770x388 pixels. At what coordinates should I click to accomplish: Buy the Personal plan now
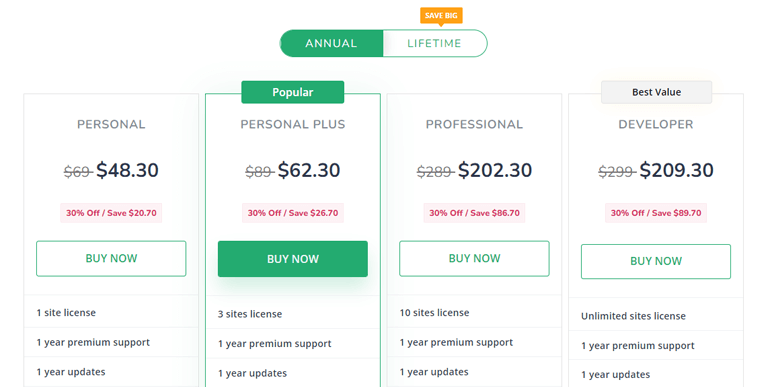point(111,258)
